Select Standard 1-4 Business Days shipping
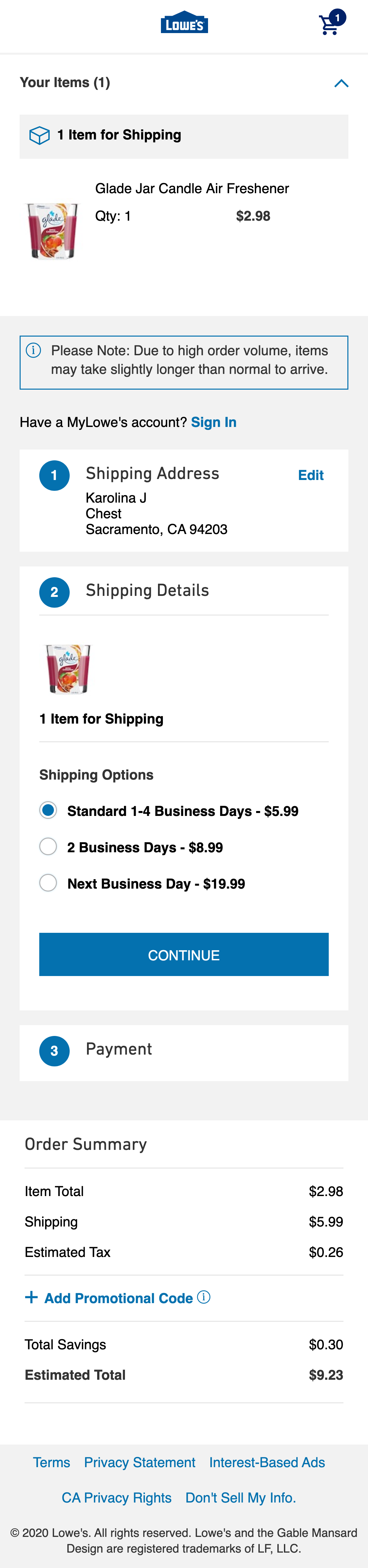The height and width of the screenshot is (1568, 368). 48,811
